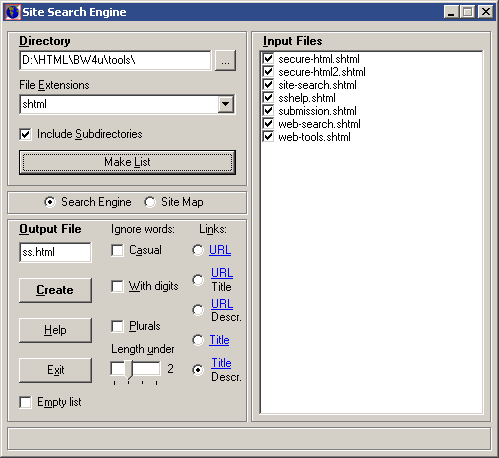The height and width of the screenshot is (458, 499).
Task: Click the Length under slider handle
Action: click(x=129, y=369)
